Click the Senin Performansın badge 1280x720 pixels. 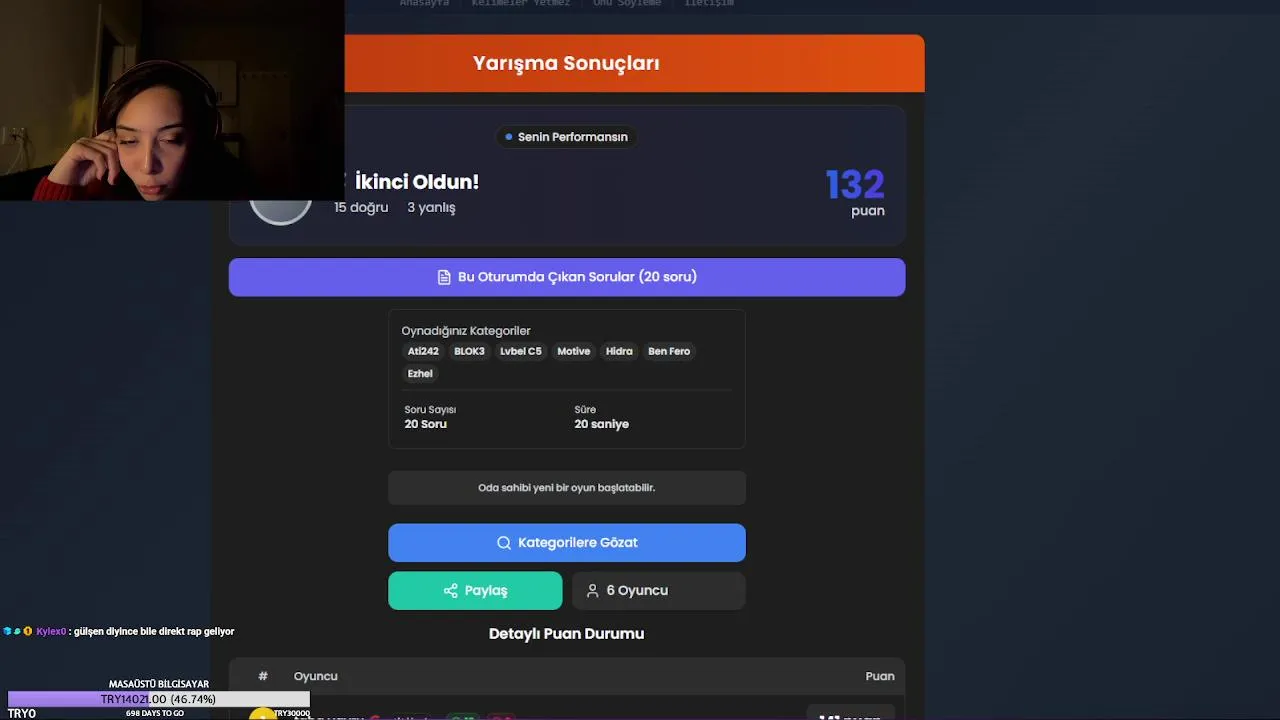coord(566,137)
